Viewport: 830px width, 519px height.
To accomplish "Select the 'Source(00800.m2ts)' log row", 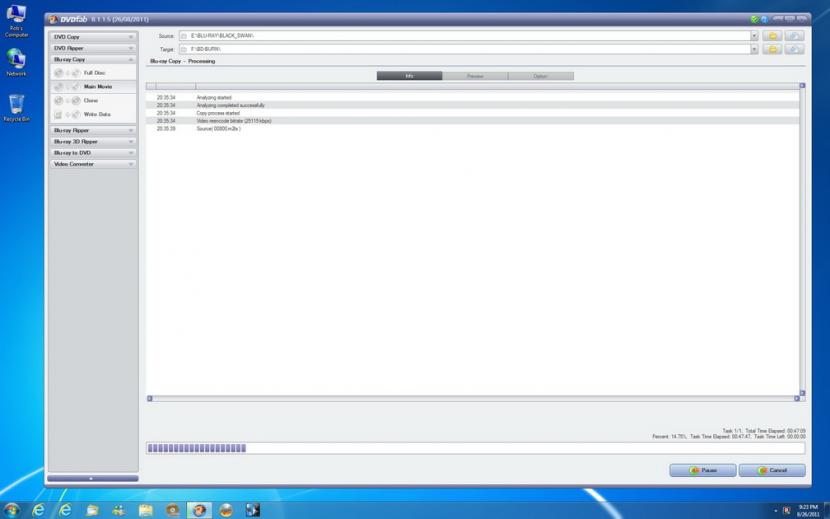I will (x=472, y=129).
